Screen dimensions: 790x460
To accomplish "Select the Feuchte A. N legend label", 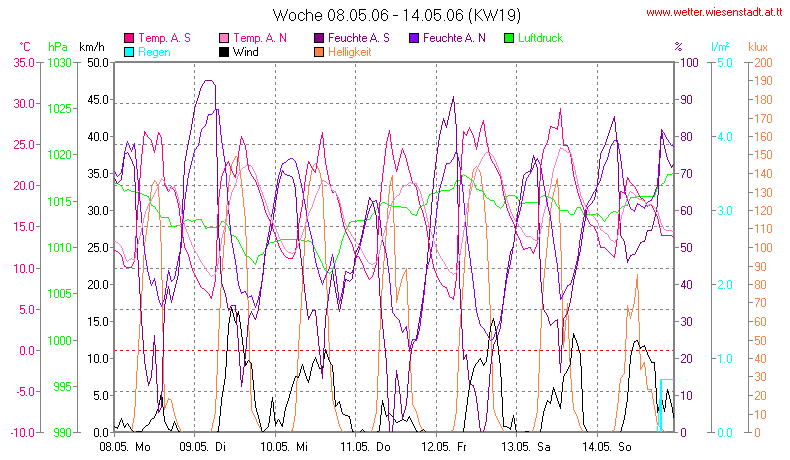I will coord(454,38).
